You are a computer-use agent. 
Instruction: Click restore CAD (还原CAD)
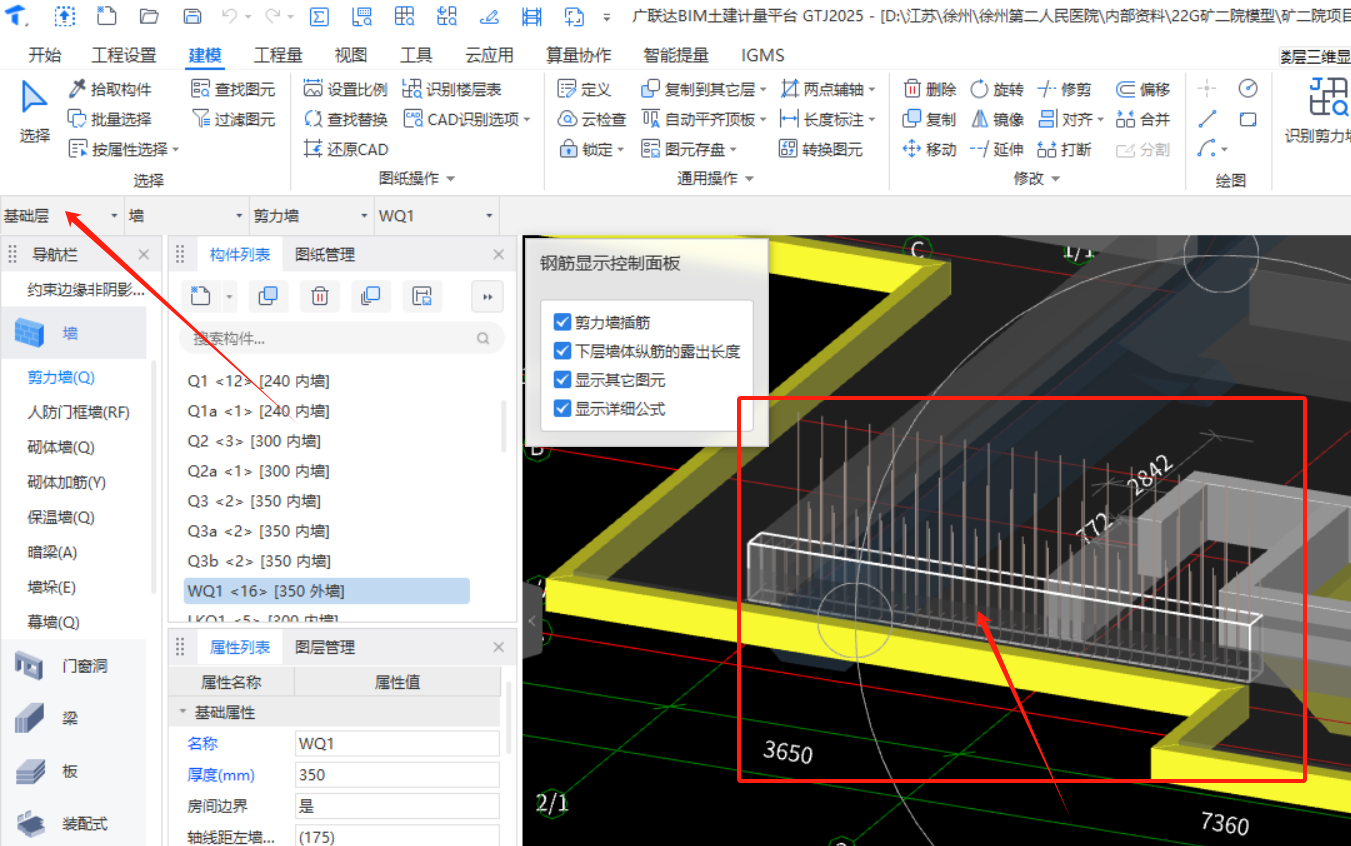point(345,149)
